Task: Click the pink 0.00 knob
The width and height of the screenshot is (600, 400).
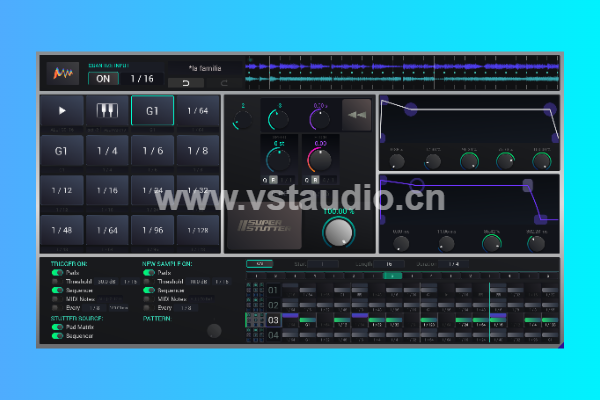Action: (x=320, y=160)
